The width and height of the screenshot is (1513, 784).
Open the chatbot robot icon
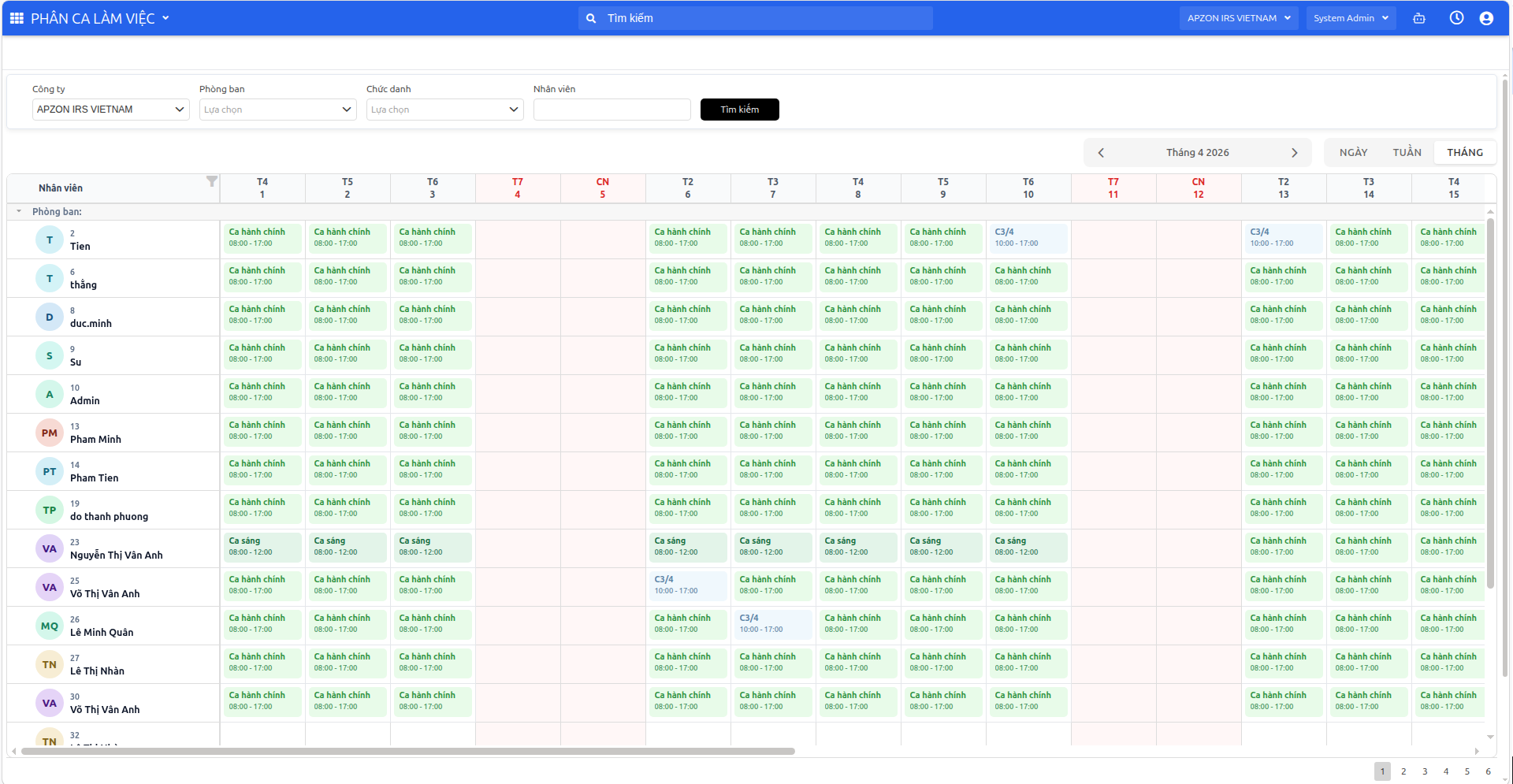pos(1419,18)
